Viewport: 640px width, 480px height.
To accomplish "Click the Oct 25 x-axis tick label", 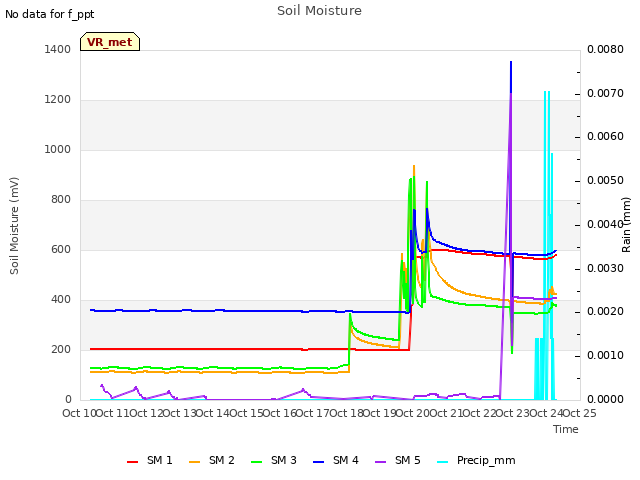I will pyautogui.click(x=580, y=413).
